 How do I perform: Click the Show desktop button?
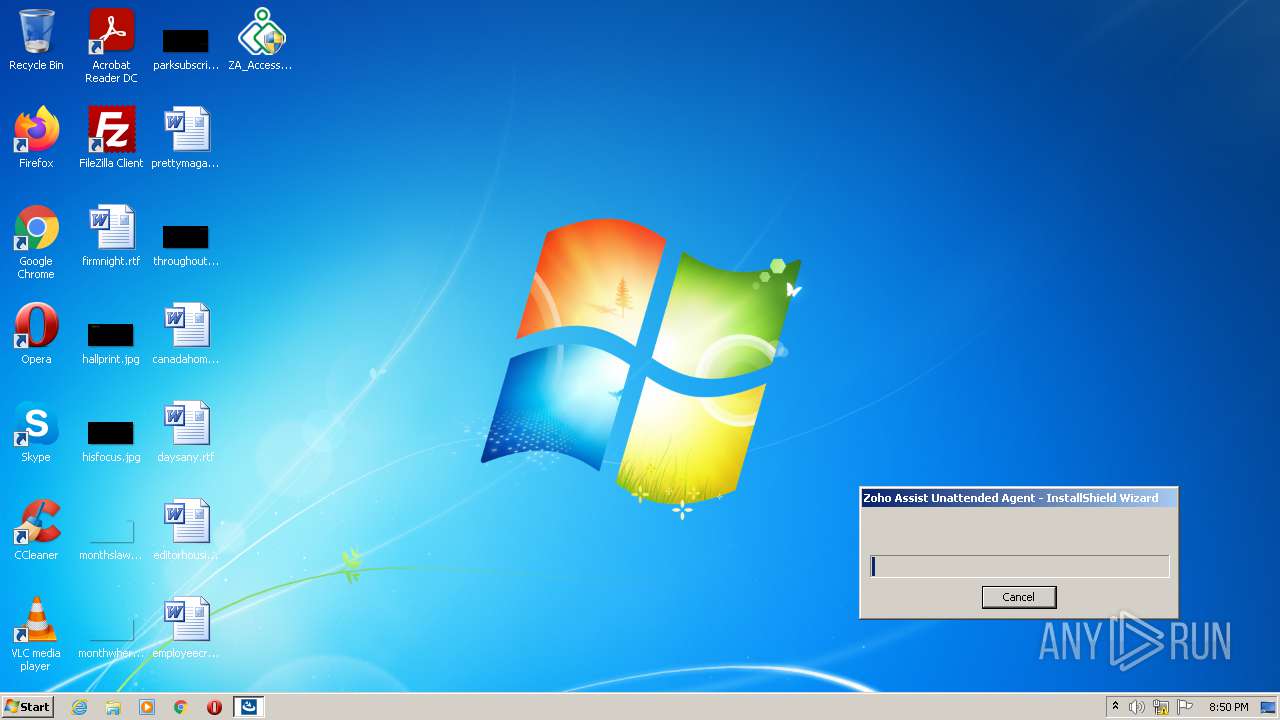(x=1270, y=707)
